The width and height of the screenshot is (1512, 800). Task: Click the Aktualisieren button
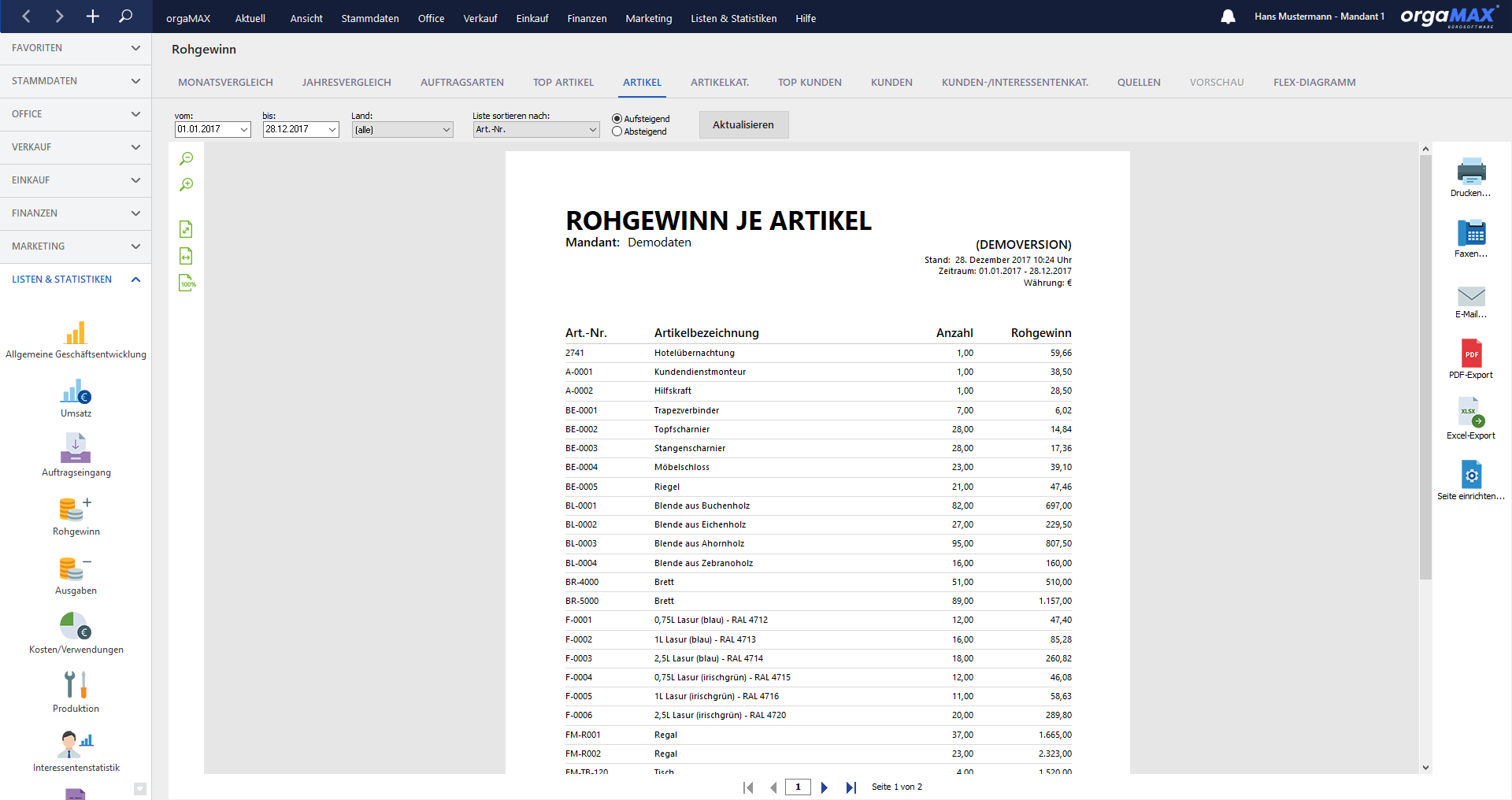(743, 124)
